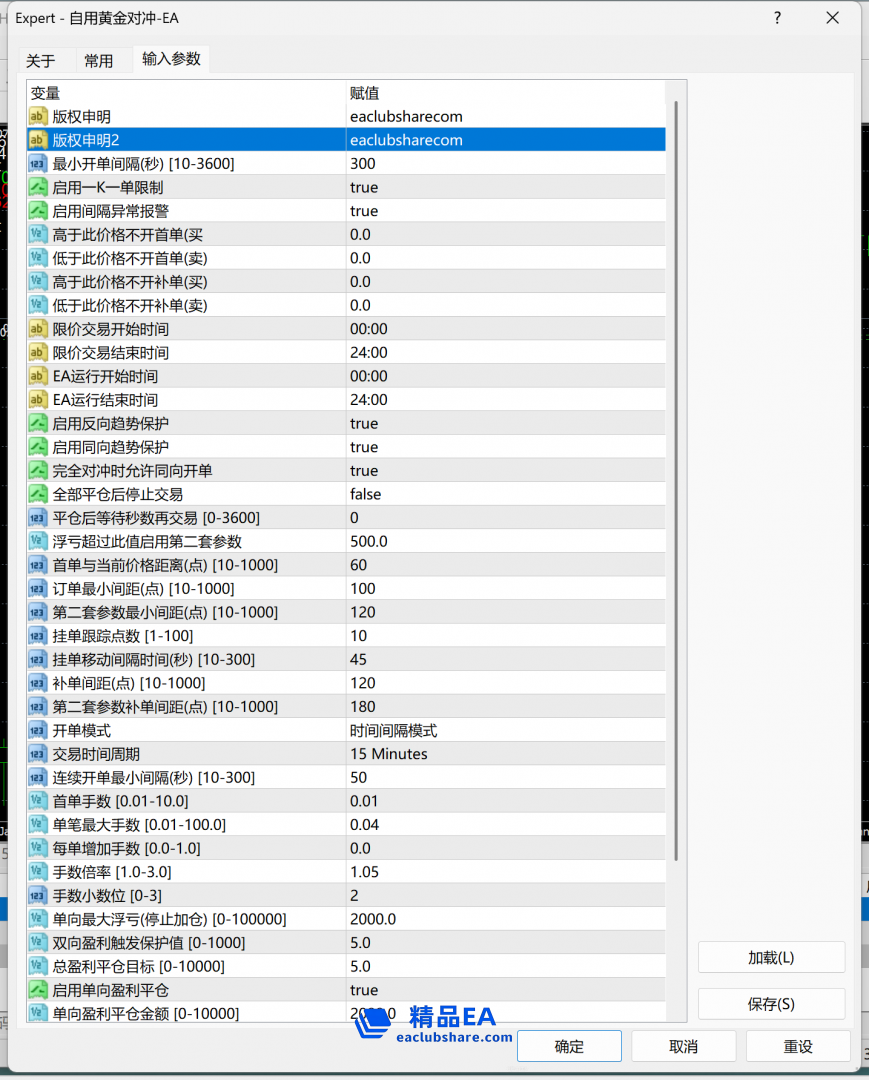Click the boolean icon beside 启用一K一单限制
Image resolution: width=869 pixels, height=1080 pixels.
38,188
